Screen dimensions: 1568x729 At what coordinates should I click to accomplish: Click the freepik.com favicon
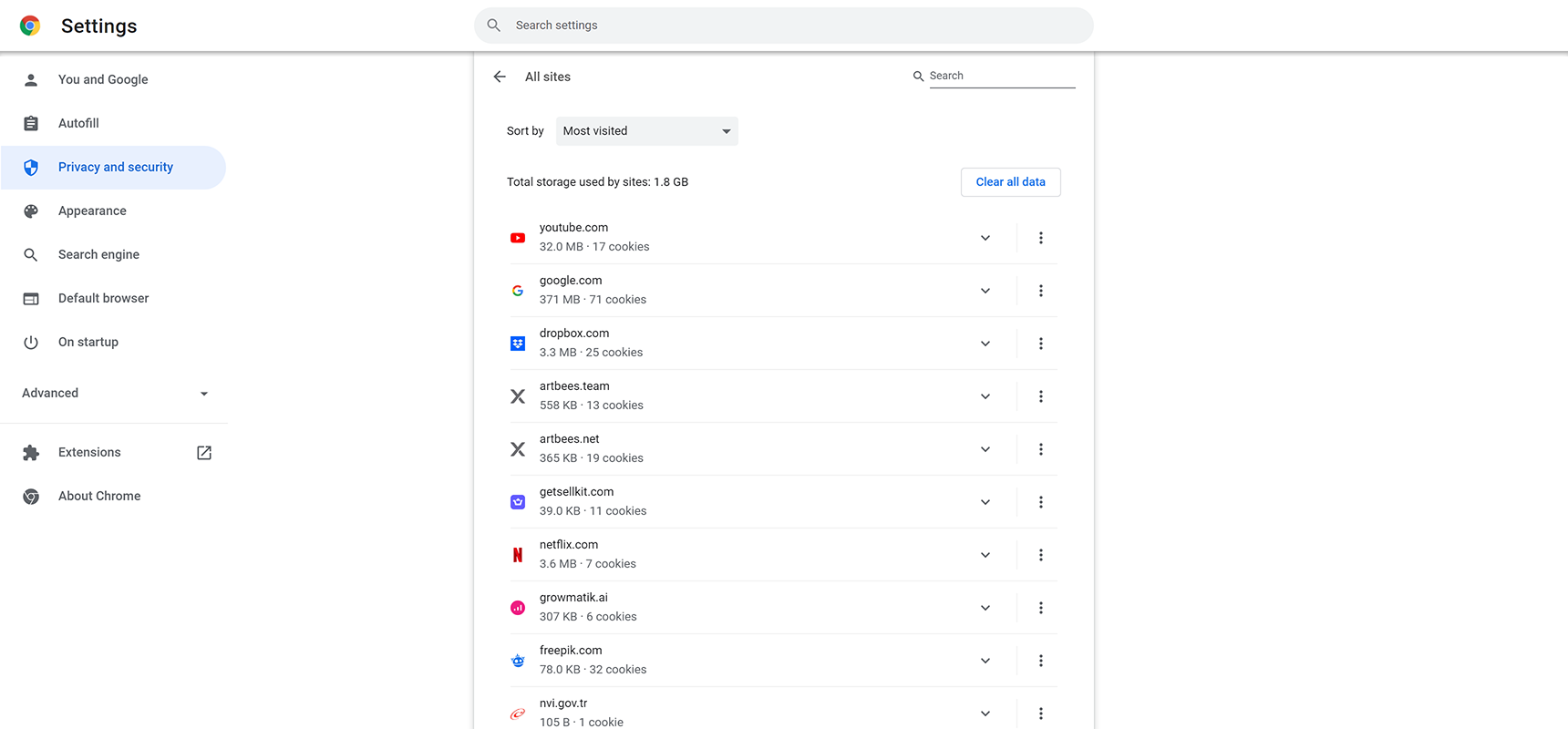point(518,661)
